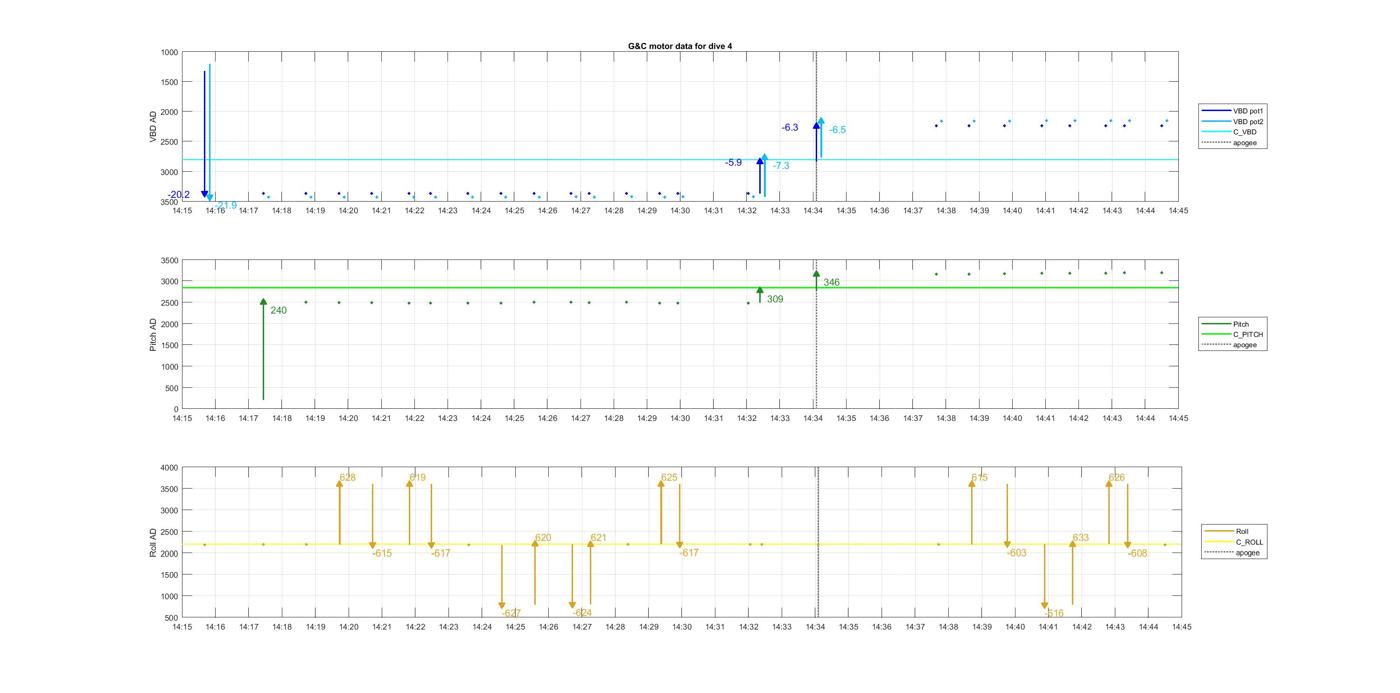Click the '-20.2' VBD annotation

[179, 195]
